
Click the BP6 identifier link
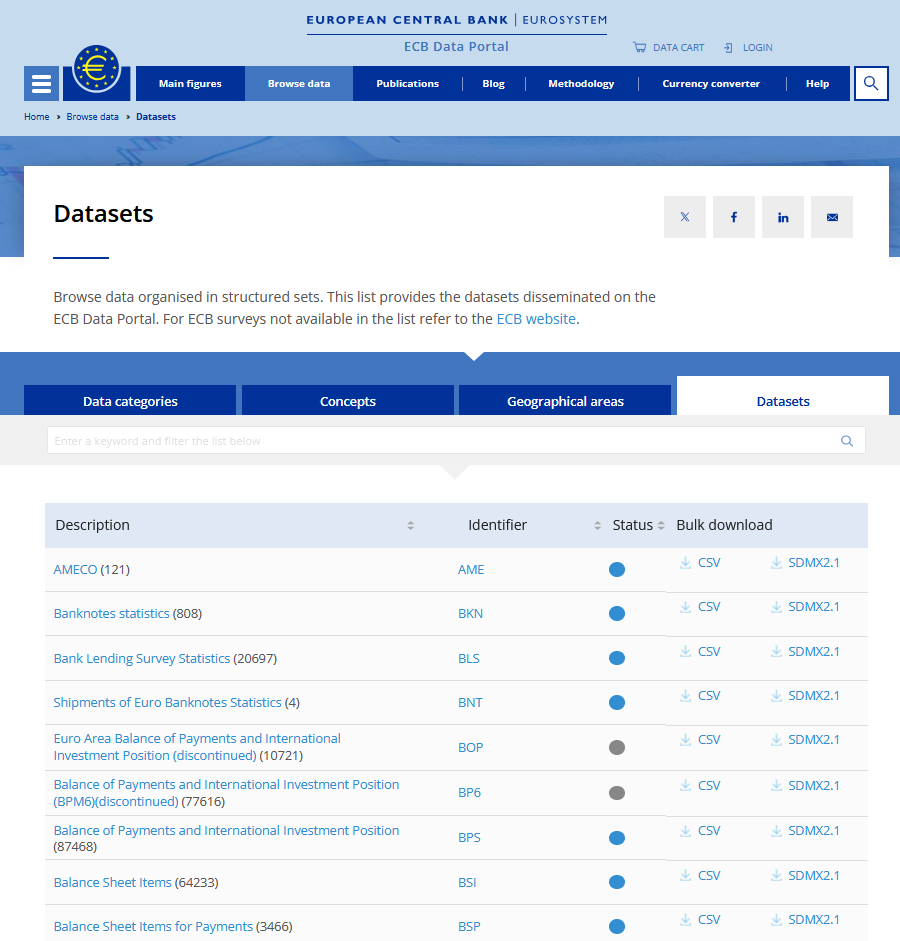click(x=469, y=792)
